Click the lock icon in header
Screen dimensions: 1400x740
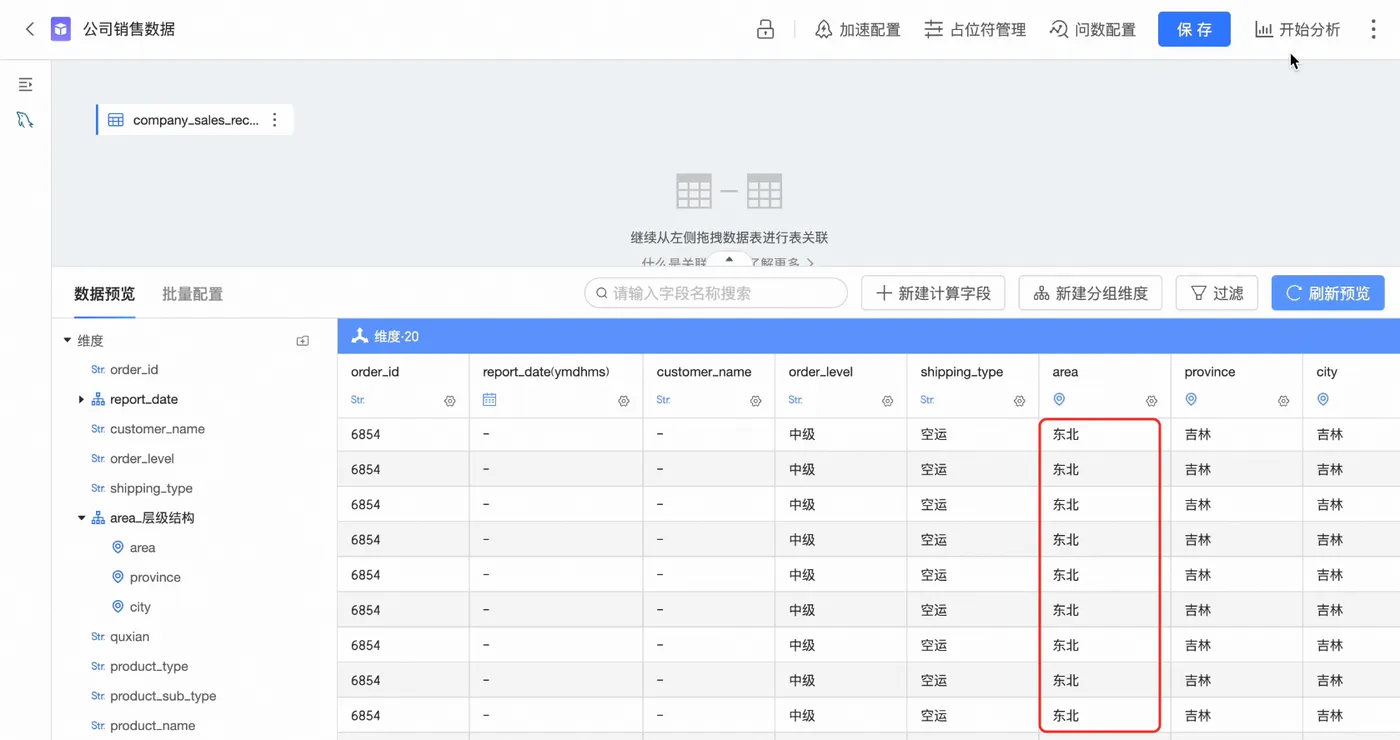pyautogui.click(x=765, y=29)
